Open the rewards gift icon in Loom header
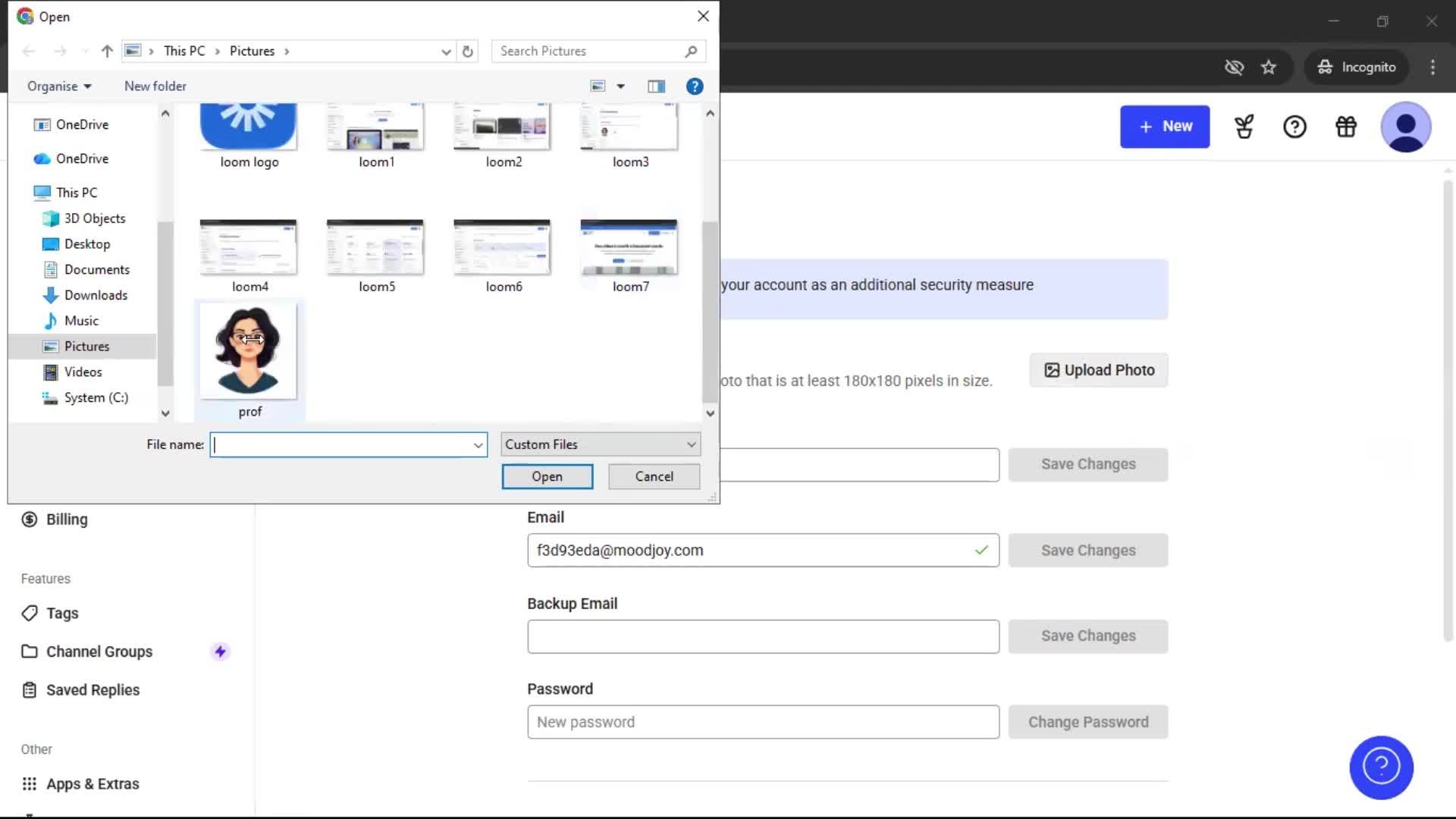Viewport: 1456px width, 819px height. coord(1345,127)
